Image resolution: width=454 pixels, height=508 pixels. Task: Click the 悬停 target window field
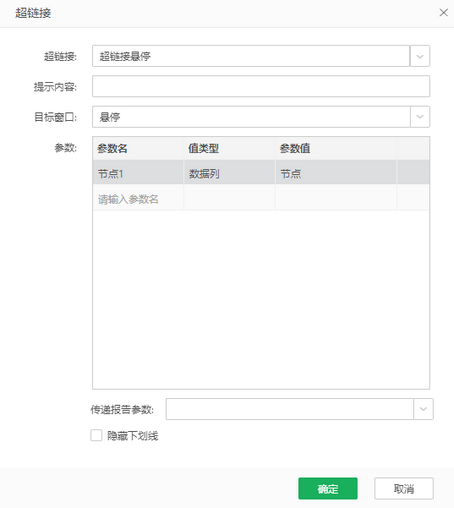tap(251, 117)
